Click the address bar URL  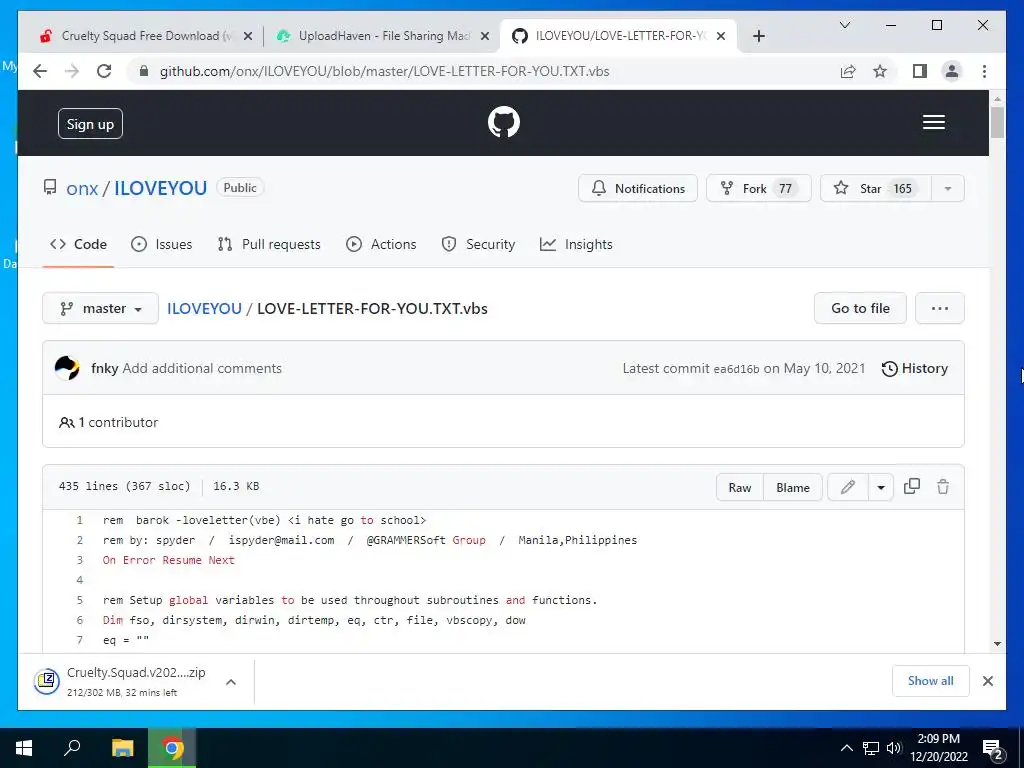click(x=384, y=71)
